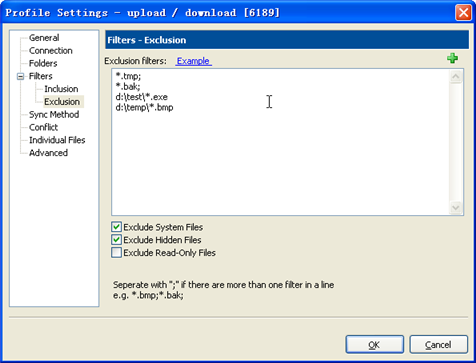
Task: Click the scrollbar down arrow
Action: 456,207
